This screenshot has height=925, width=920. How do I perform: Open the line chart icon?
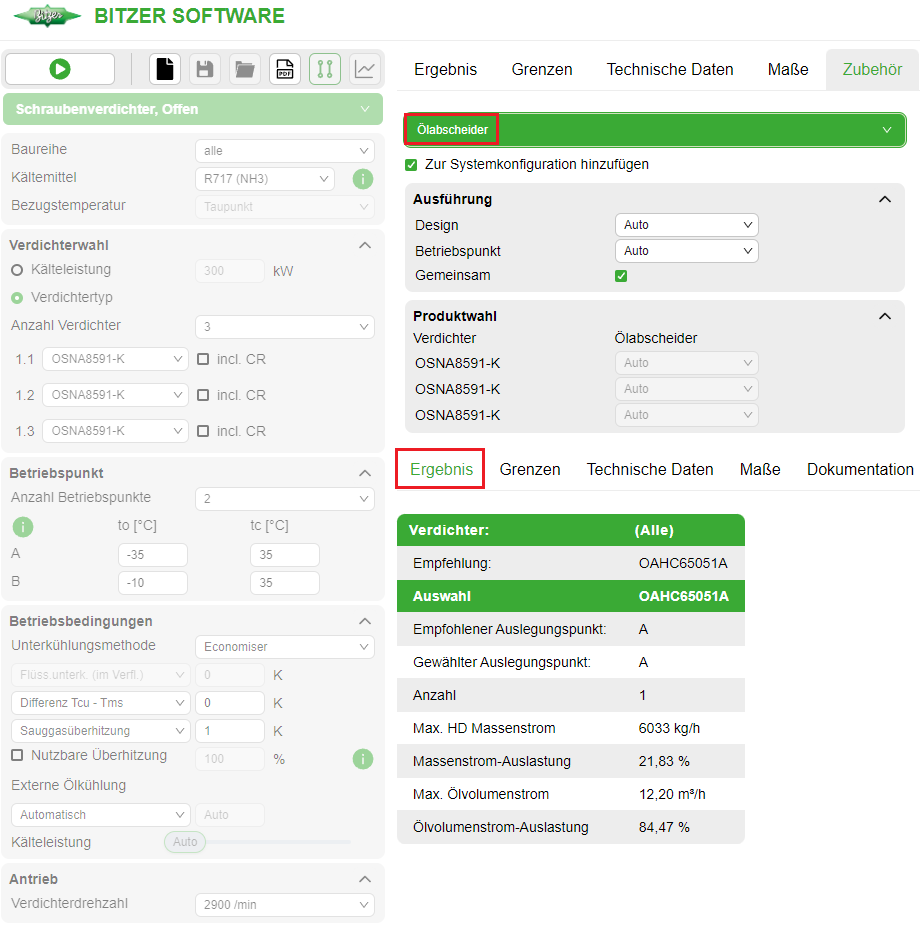365,69
